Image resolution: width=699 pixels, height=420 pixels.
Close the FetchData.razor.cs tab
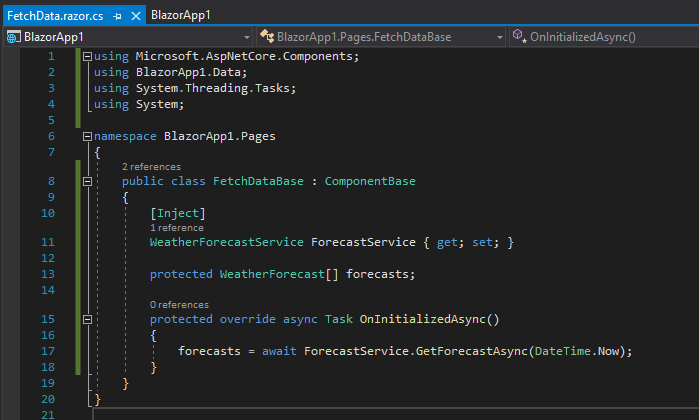click(134, 16)
